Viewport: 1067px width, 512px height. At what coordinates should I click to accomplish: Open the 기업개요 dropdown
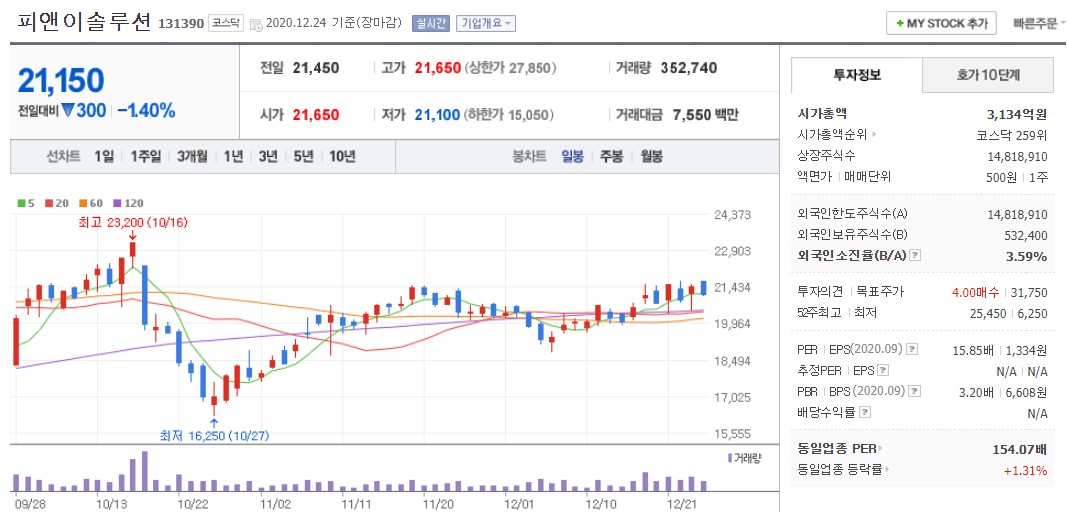[486, 24]
